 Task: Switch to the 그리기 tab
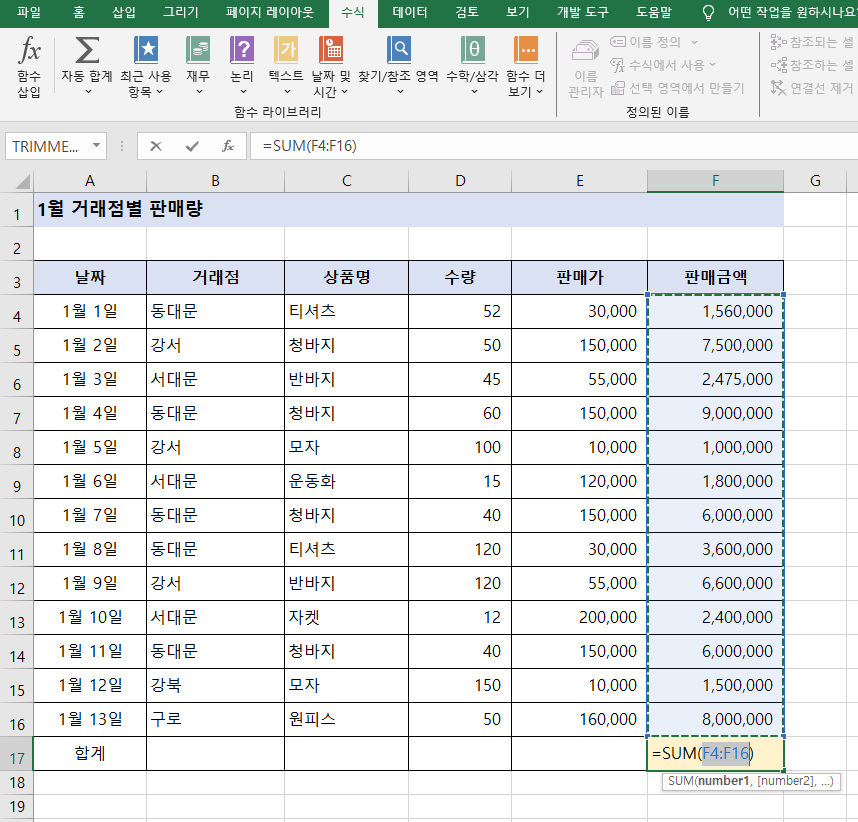181,12
